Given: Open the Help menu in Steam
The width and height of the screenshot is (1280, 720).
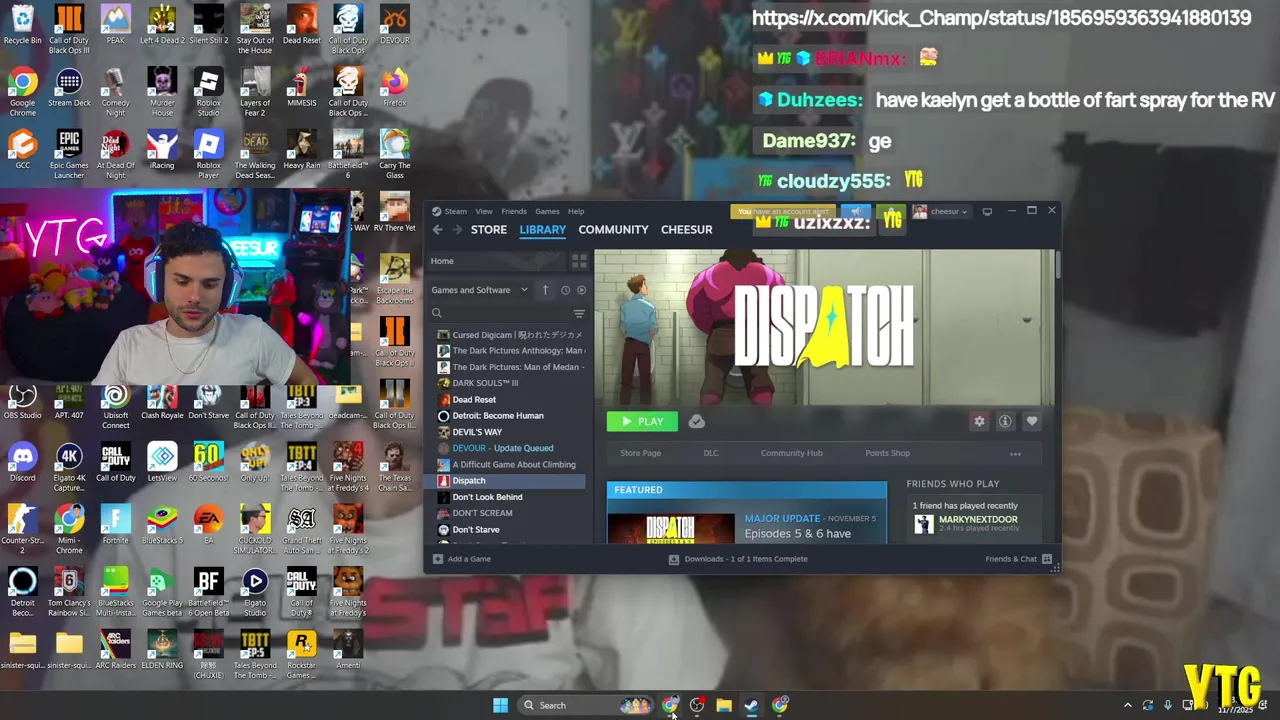Looking at the screenshot, I should pos(576,211).
